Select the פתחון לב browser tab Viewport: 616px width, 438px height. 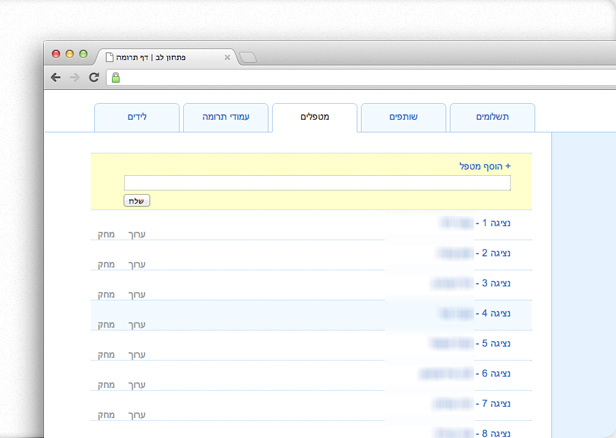(x=165, y=57)
